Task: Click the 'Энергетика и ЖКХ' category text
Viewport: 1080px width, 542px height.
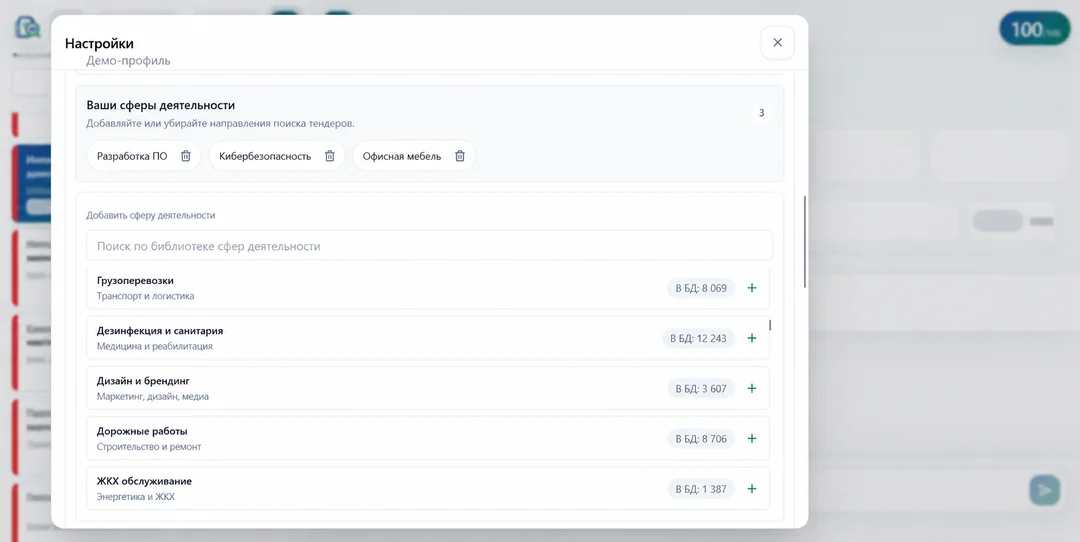Action: coord(136,497)
